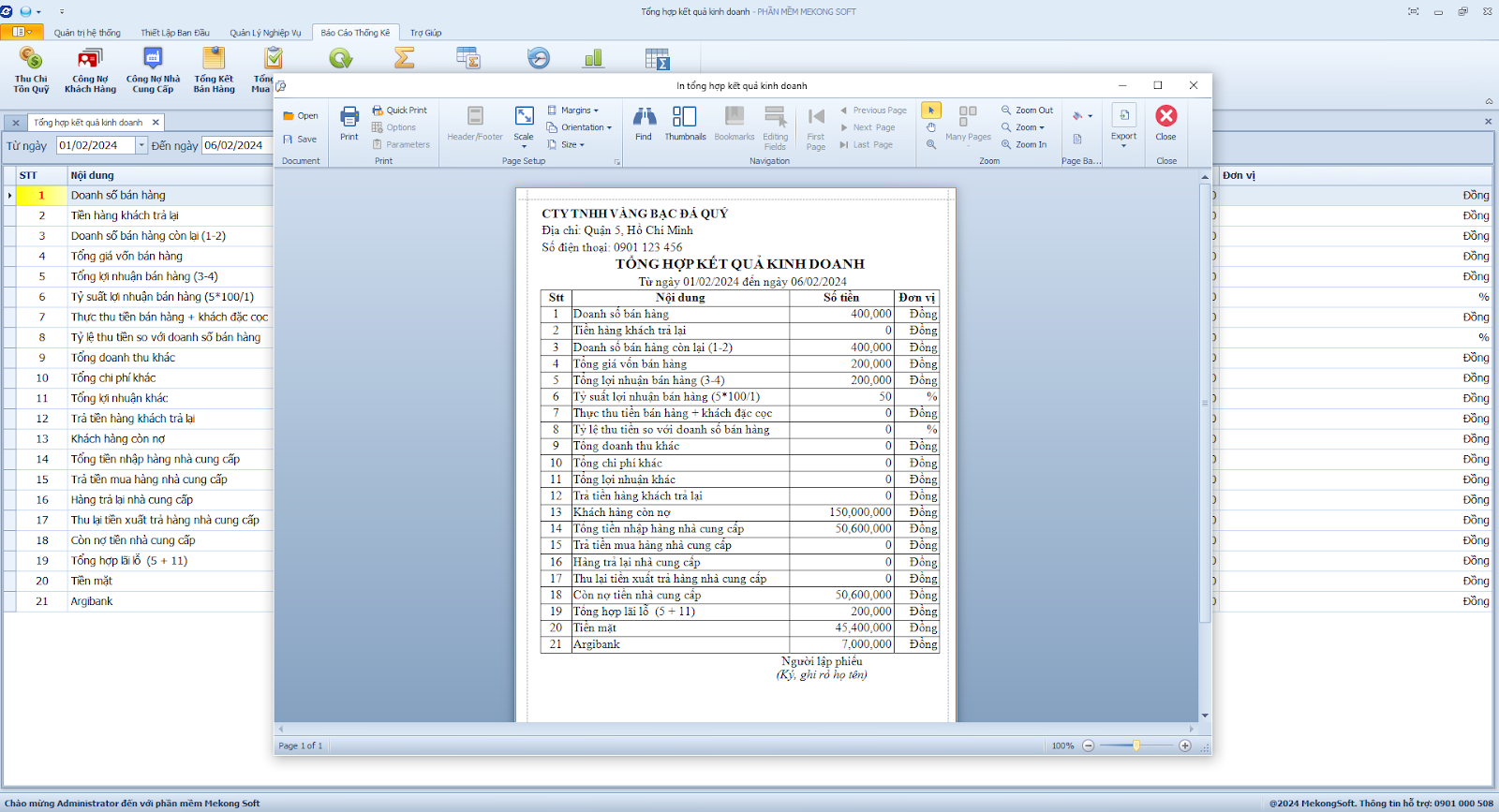Click Zoom Out in the Zoom group
The height and width of the screenshot is (812, 1499).
(x=1027, y=110)
